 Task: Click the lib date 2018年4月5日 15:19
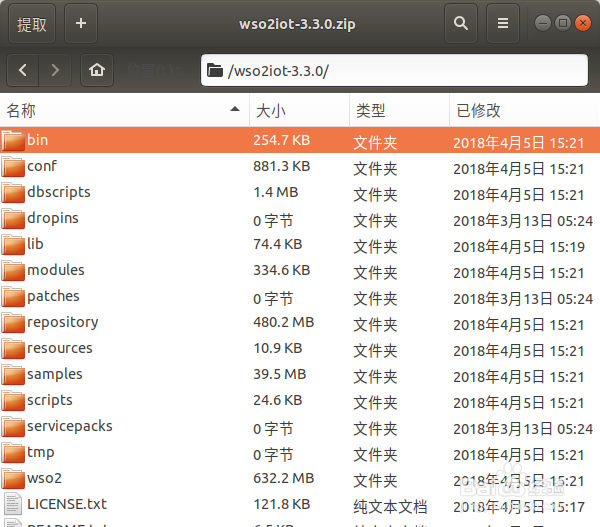519,247
